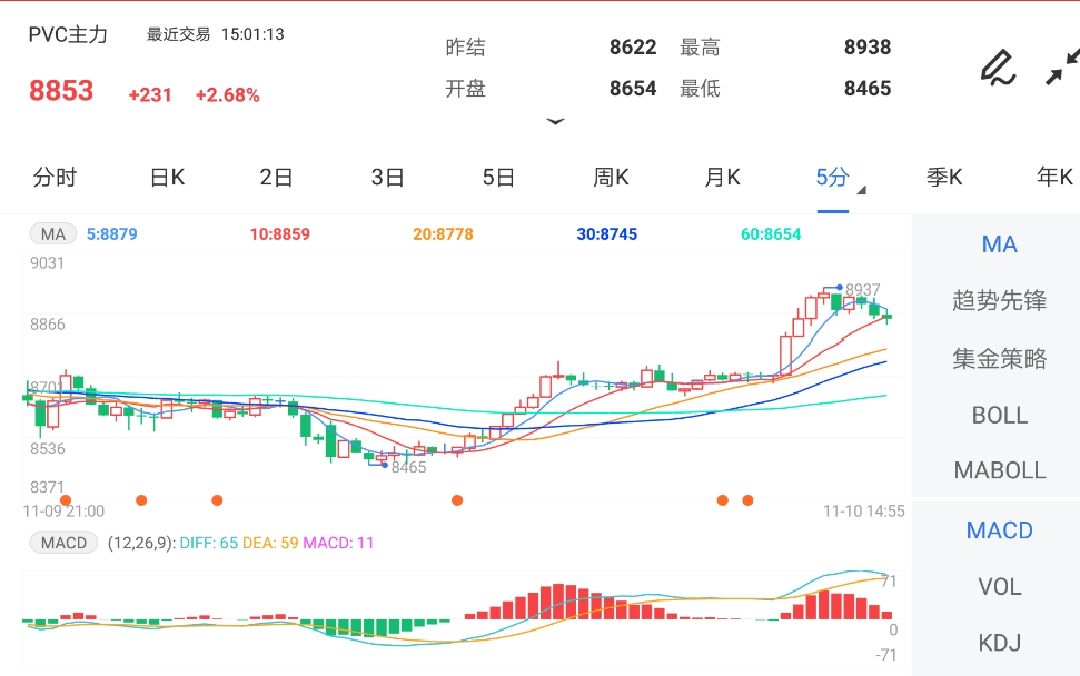Choose the 趋势先锋 indicator

(x=999, y=300)
